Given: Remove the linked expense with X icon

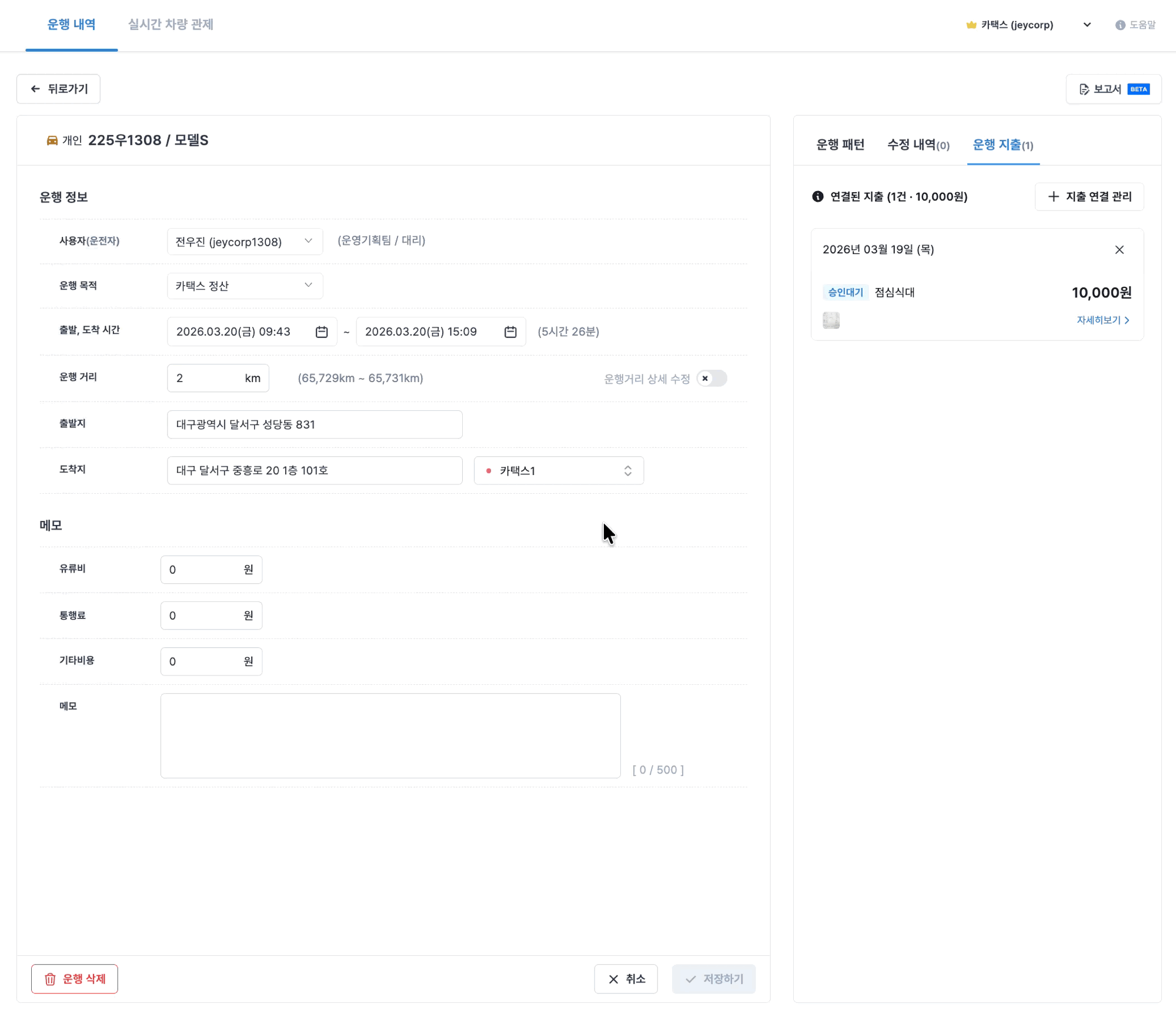Looking at the screenshot, I should pos(1119,250).
